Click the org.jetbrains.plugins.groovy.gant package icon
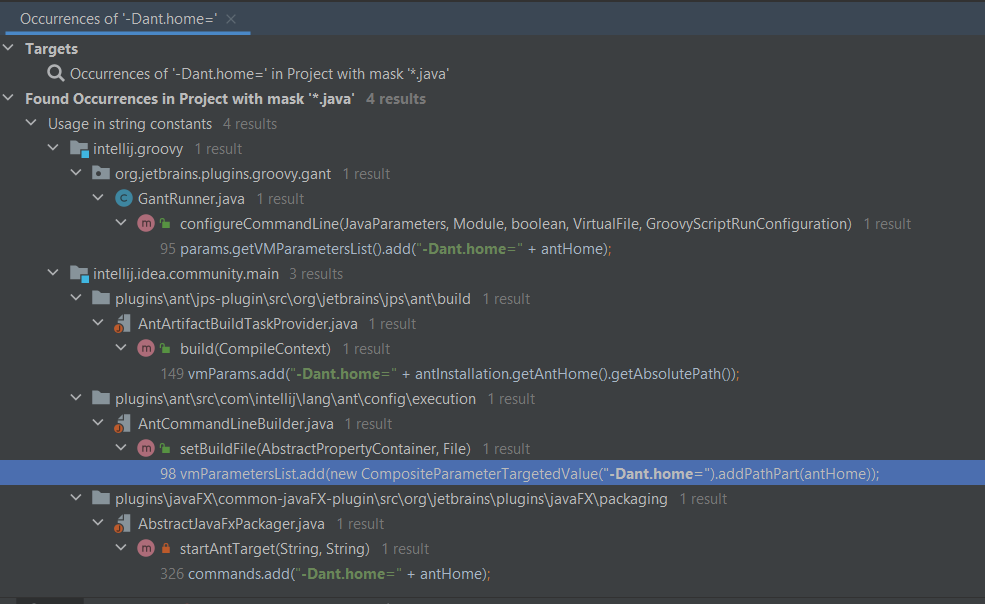 pos(101,173)
